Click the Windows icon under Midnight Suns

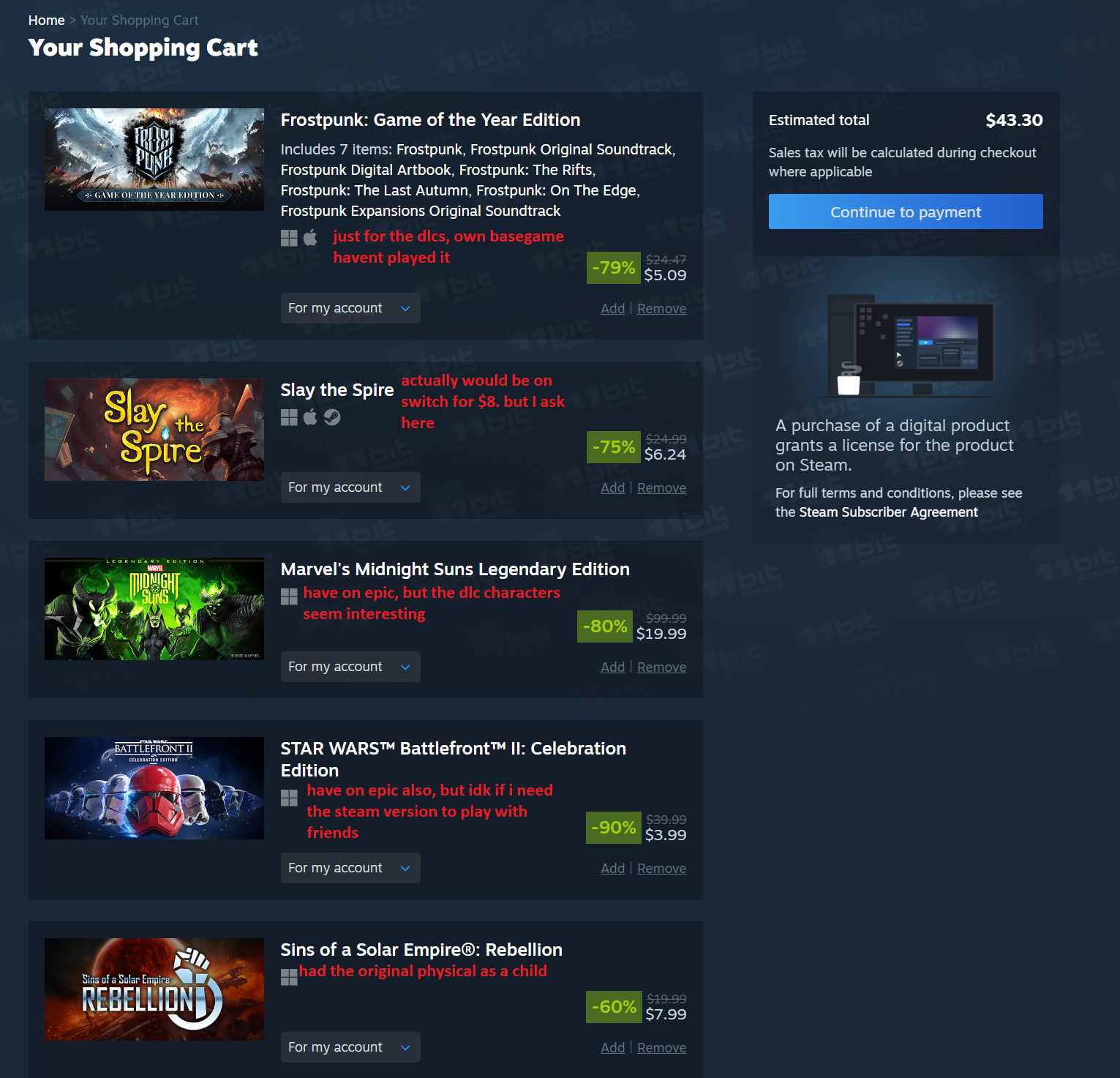tap(289, 596)
